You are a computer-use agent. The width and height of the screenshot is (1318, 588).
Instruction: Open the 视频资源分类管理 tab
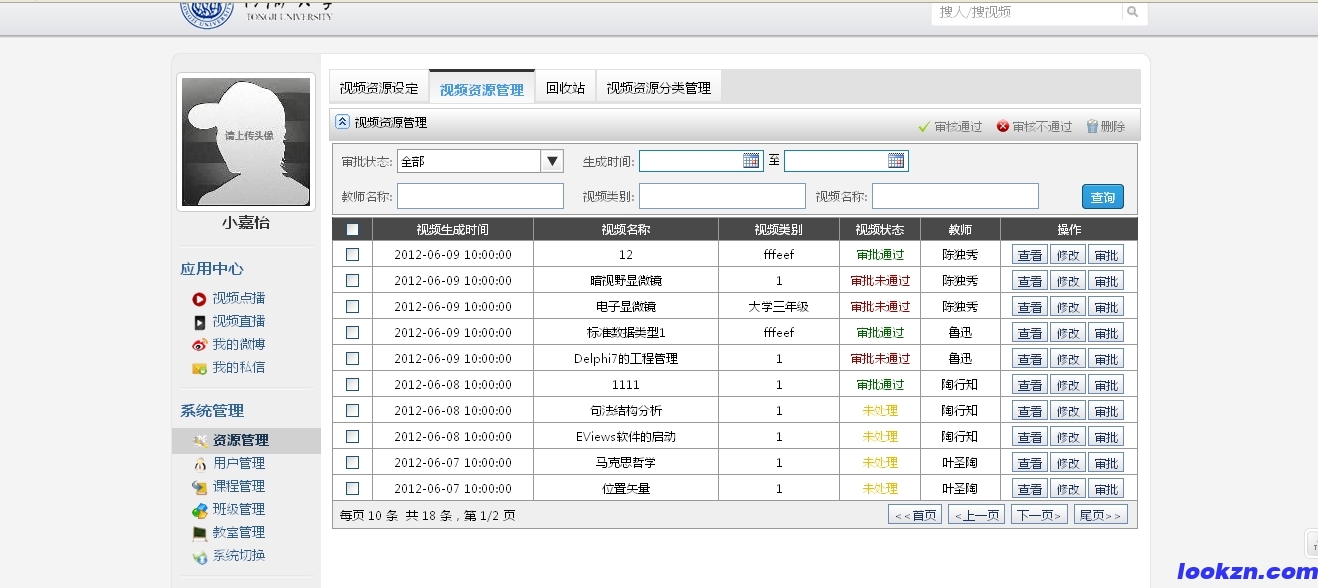(658, 88)
